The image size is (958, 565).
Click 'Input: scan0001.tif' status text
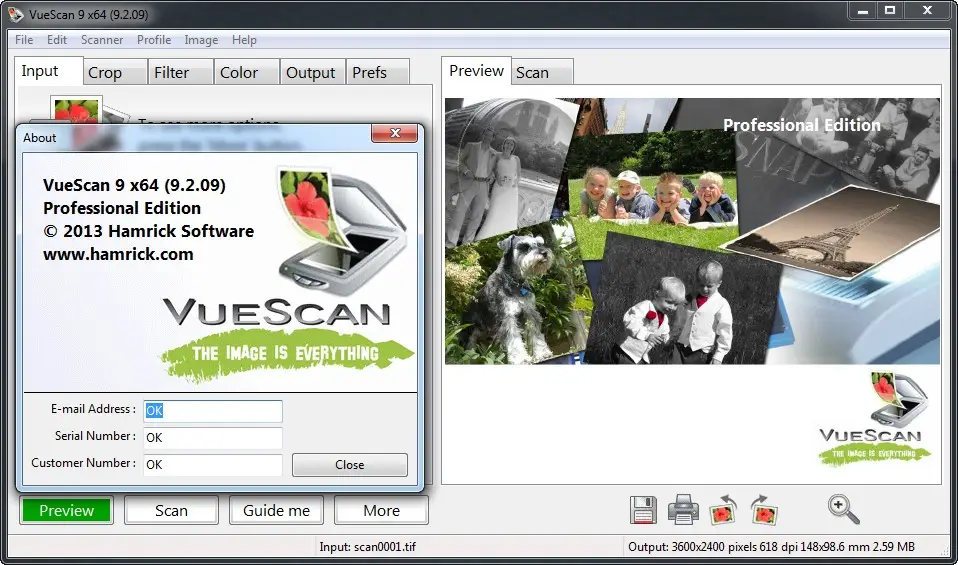pos(367,547)
